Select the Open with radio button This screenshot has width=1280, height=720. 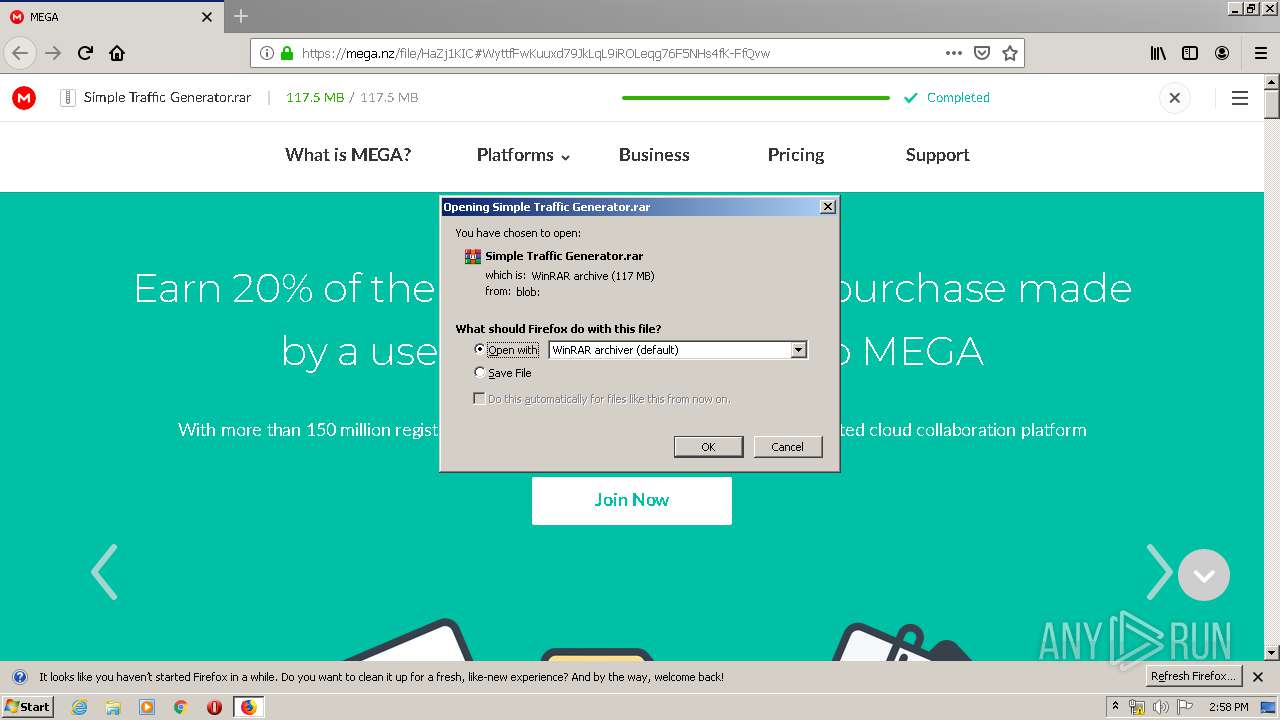pos(480,349)
